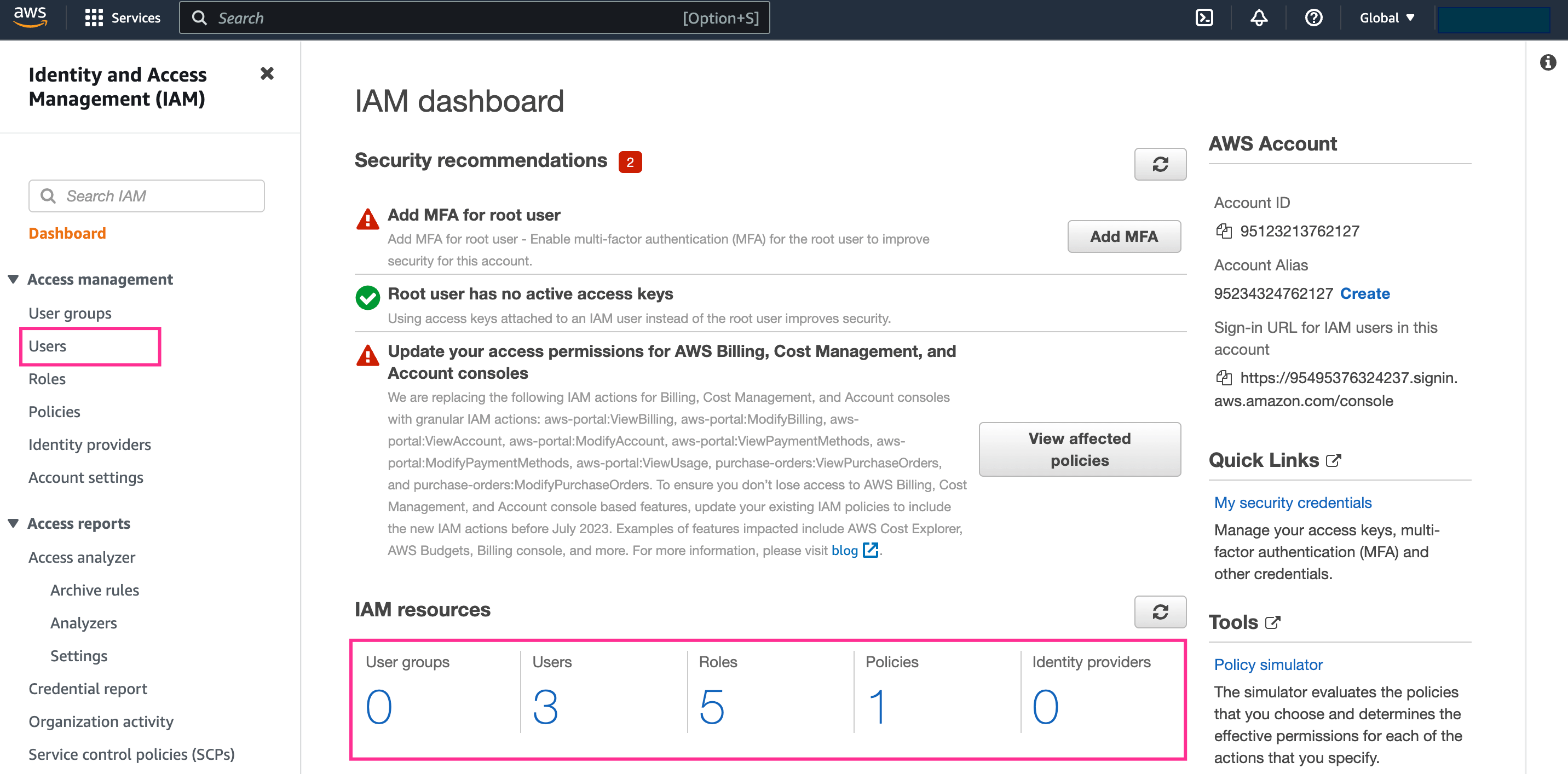
Task: Open the help question mark icon
Action: coord(1313,18)
